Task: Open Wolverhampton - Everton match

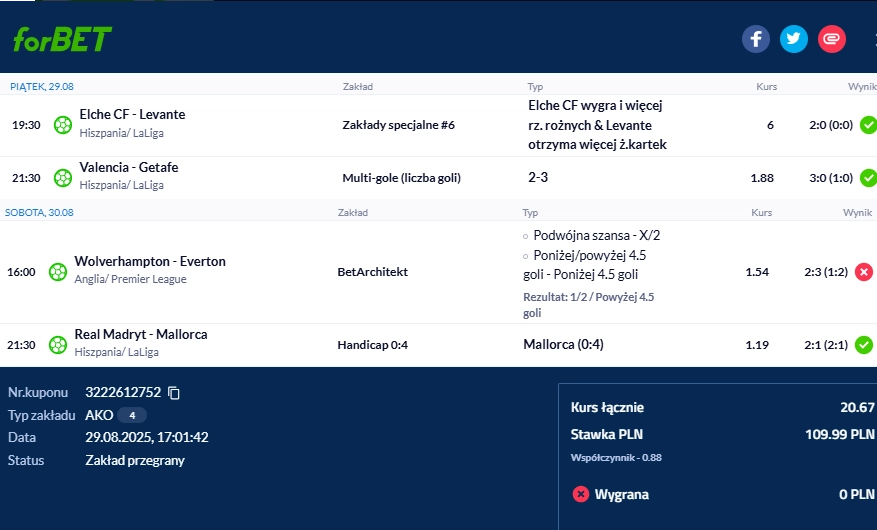Action: click(x=150, y=261)
